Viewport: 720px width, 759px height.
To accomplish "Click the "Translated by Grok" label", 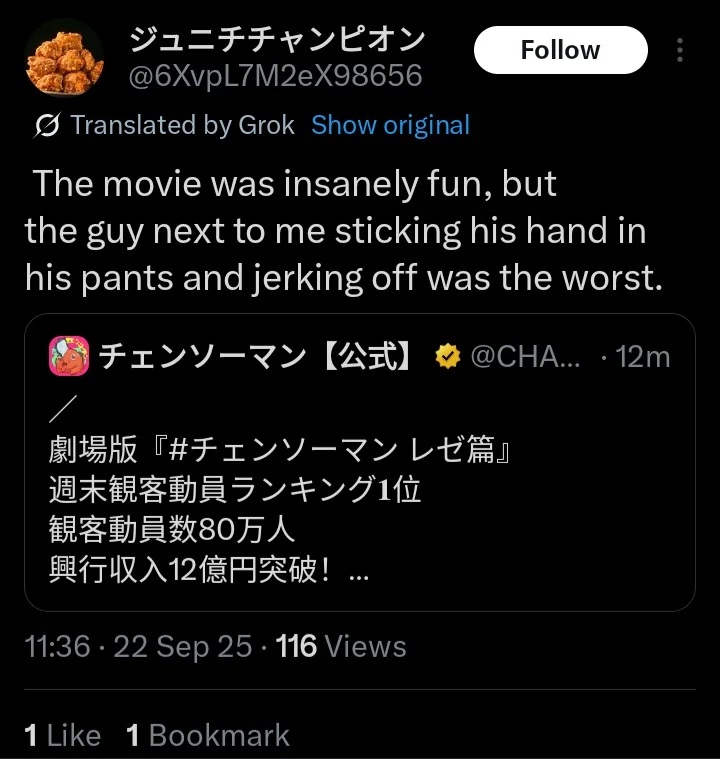I will (x=182, y=126).
